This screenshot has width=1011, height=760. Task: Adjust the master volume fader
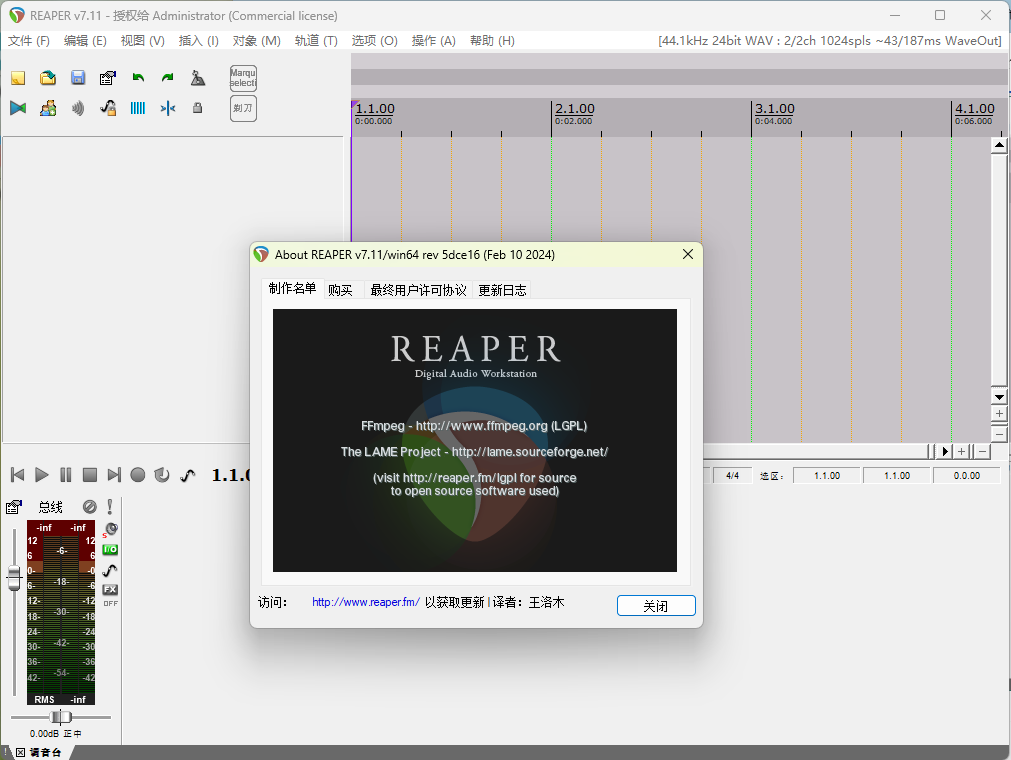click(x=14, y=577)
